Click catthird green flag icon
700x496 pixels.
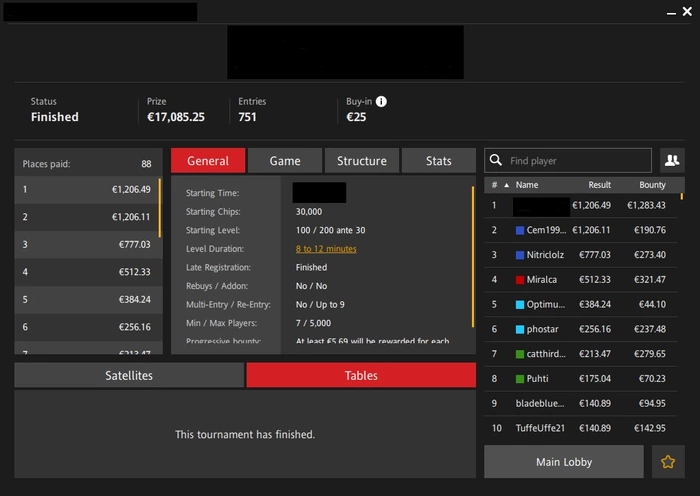(520, 354)
